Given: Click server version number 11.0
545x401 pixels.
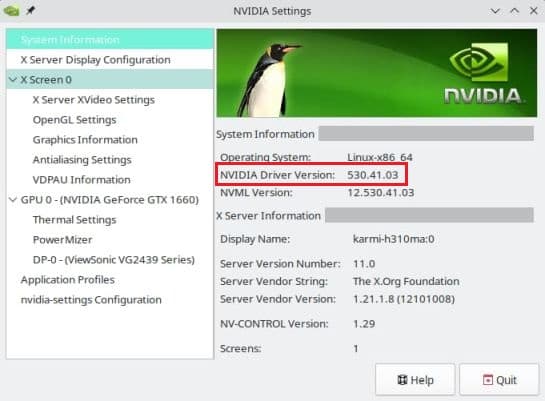Looking at the screenshot, I should [364, 264].
